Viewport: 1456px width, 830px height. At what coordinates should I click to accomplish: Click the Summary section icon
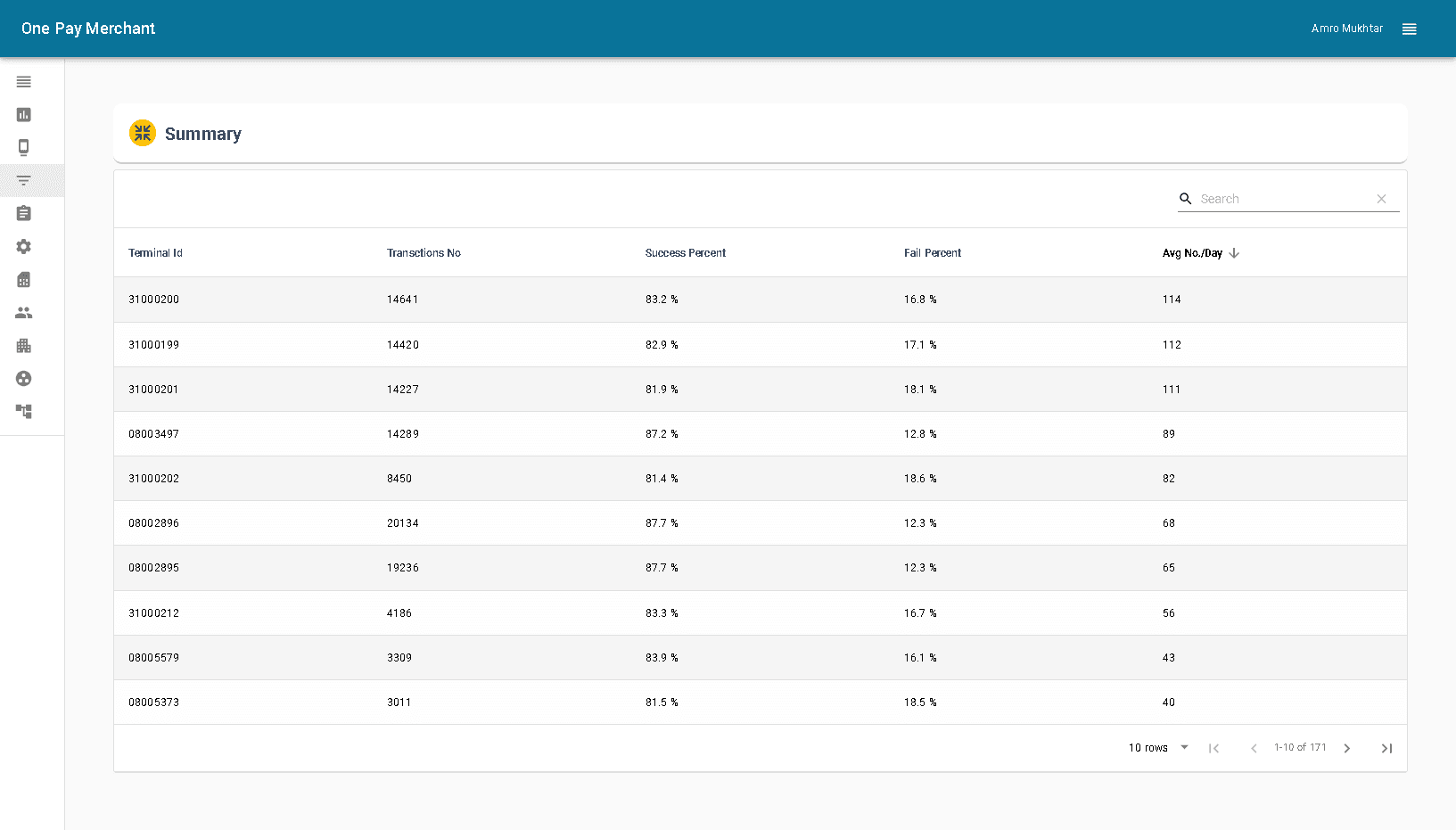pyautogui.click(x=143, y=133)
